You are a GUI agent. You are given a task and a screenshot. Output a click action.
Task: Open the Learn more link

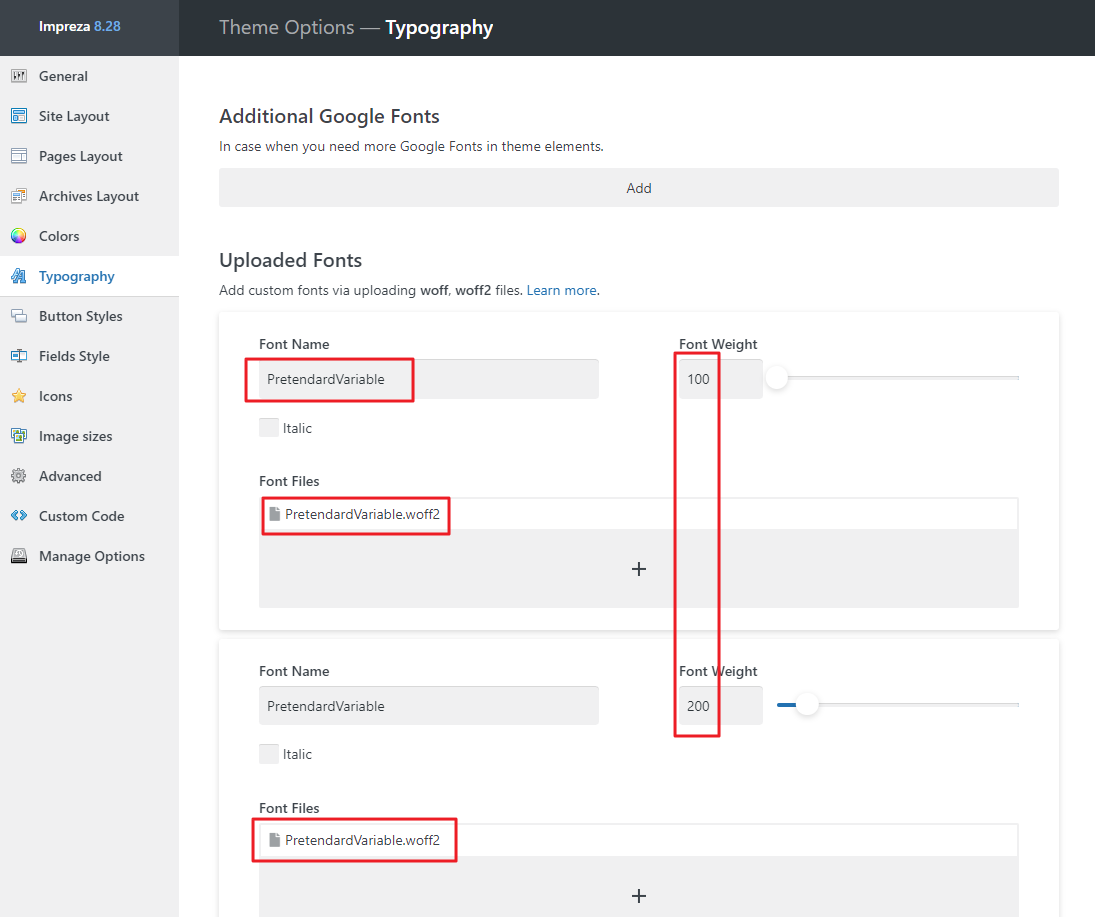(561, 290)
